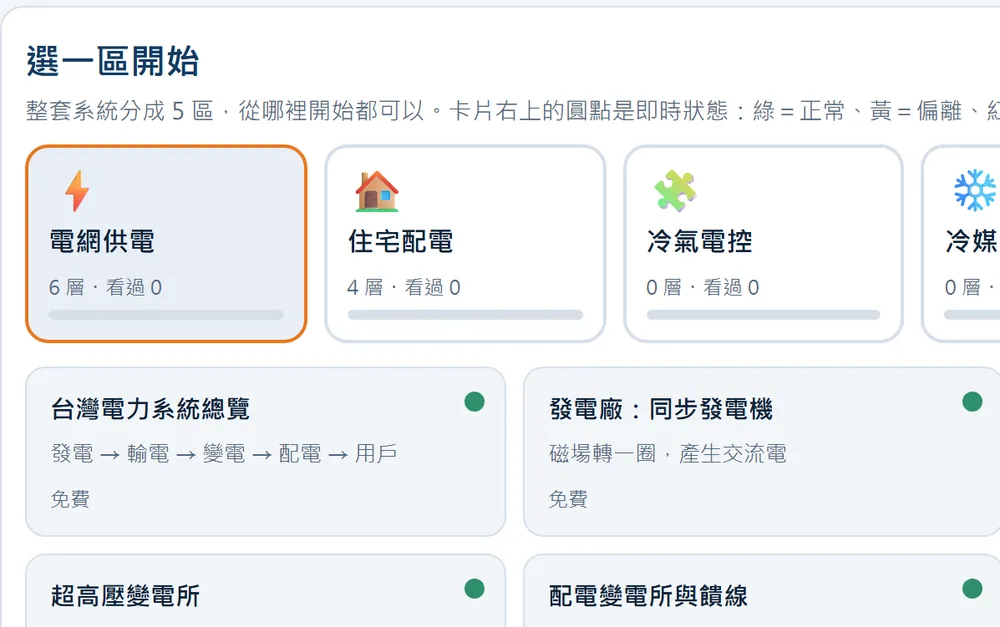Click the progress bar under 冷氣電控
Image resolution: width=1000 pixels, height=627 pixels.
point(763,314)
